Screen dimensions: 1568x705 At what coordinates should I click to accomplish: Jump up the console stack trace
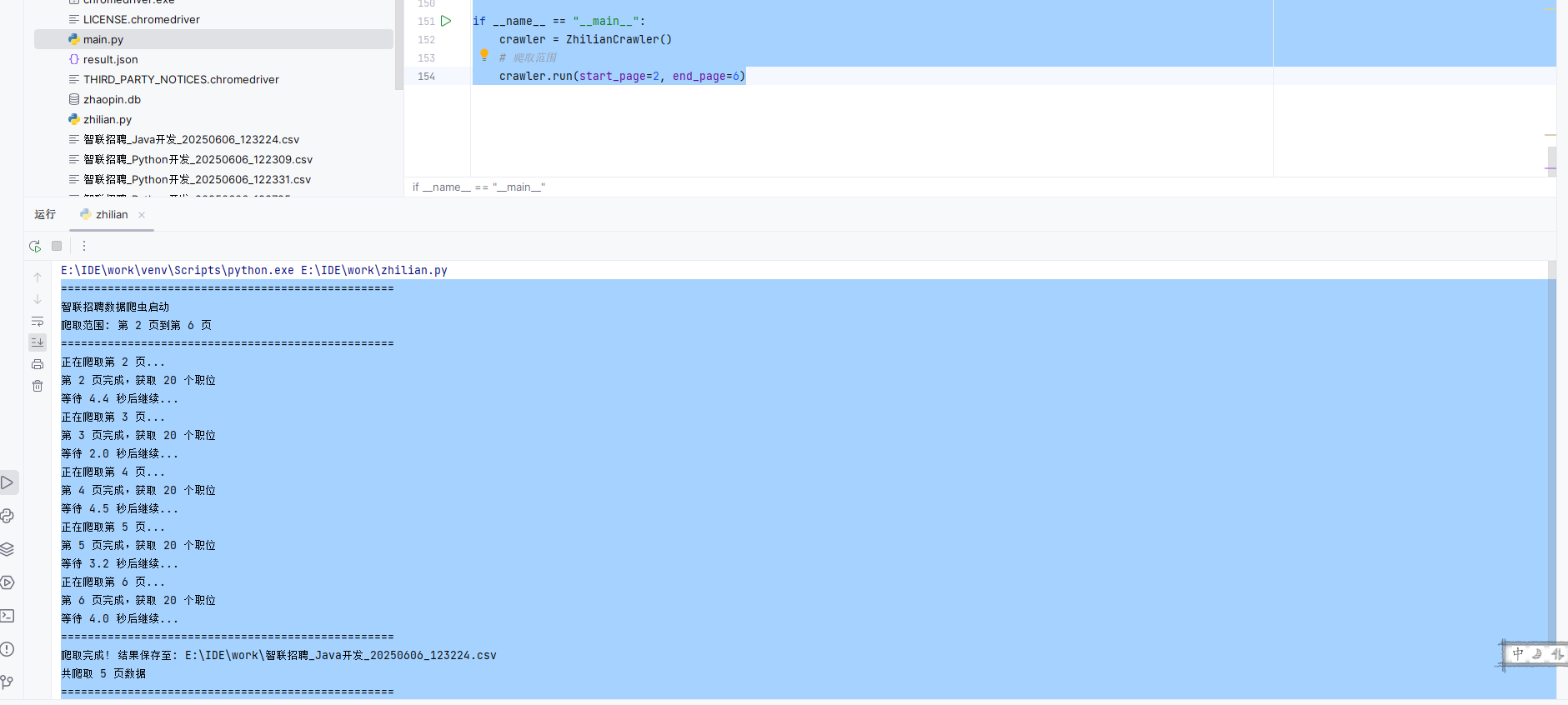coord(38,277)
